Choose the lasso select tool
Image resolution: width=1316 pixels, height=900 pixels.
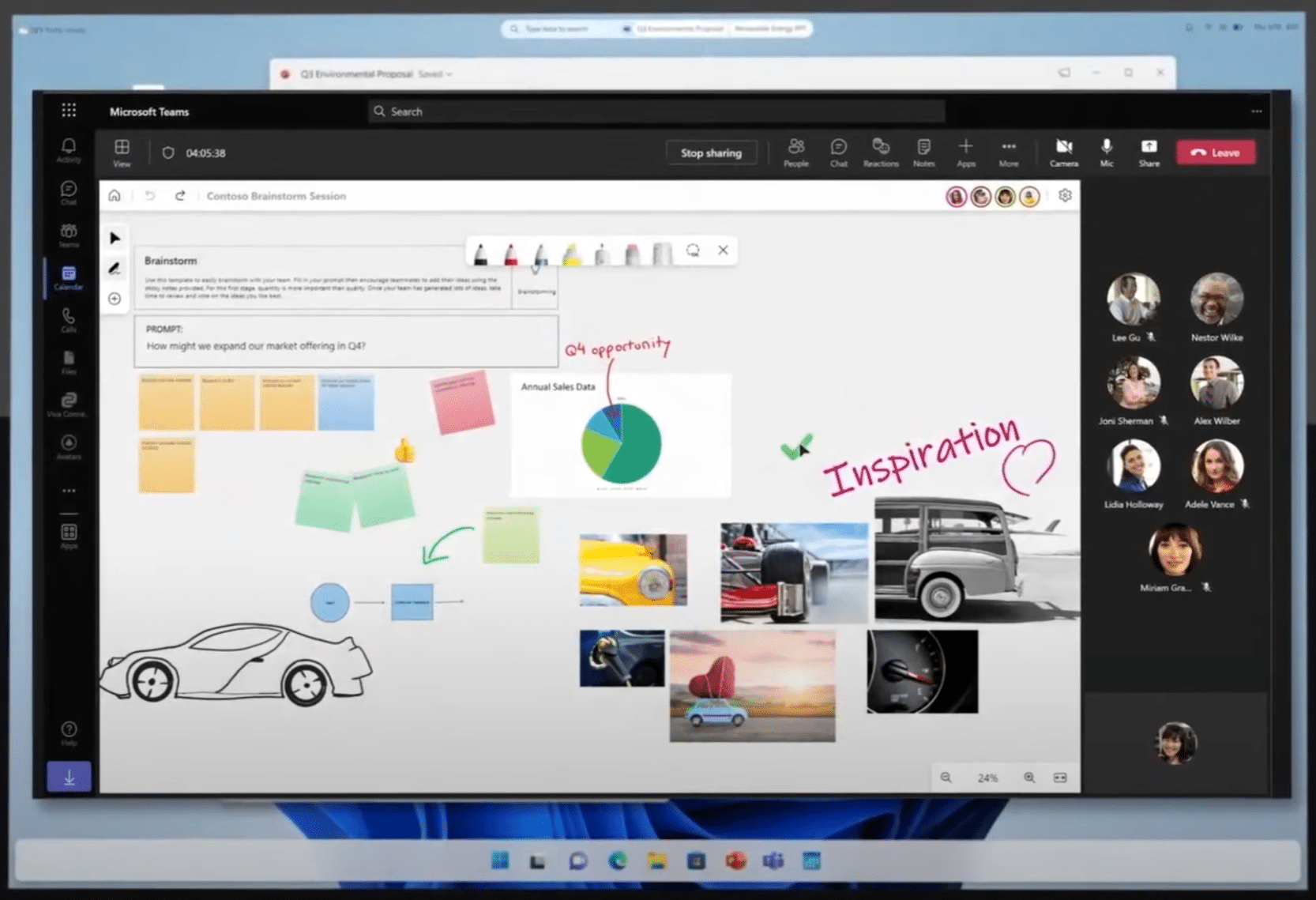(693, 250)
